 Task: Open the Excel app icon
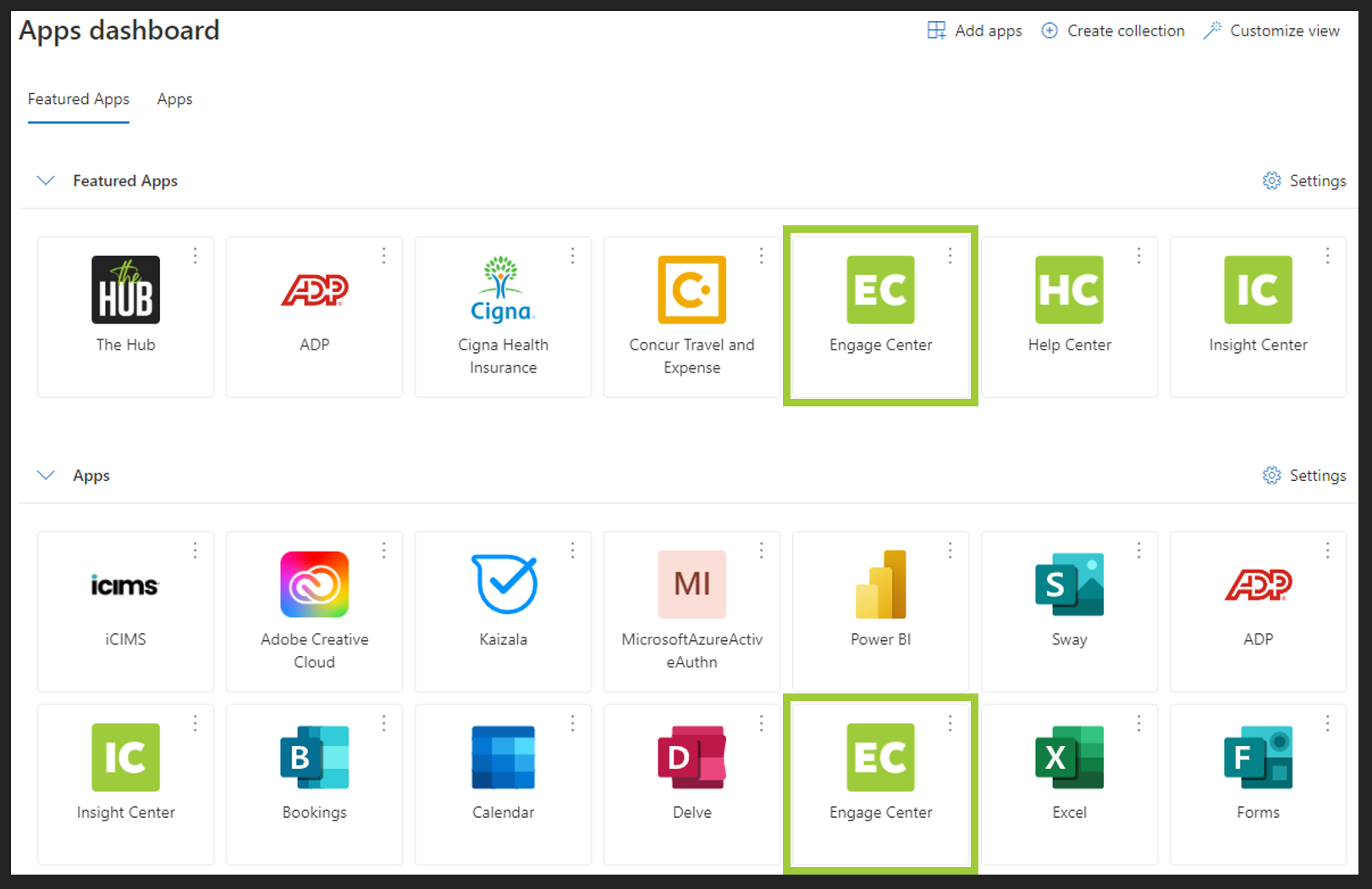(1069, 757)
